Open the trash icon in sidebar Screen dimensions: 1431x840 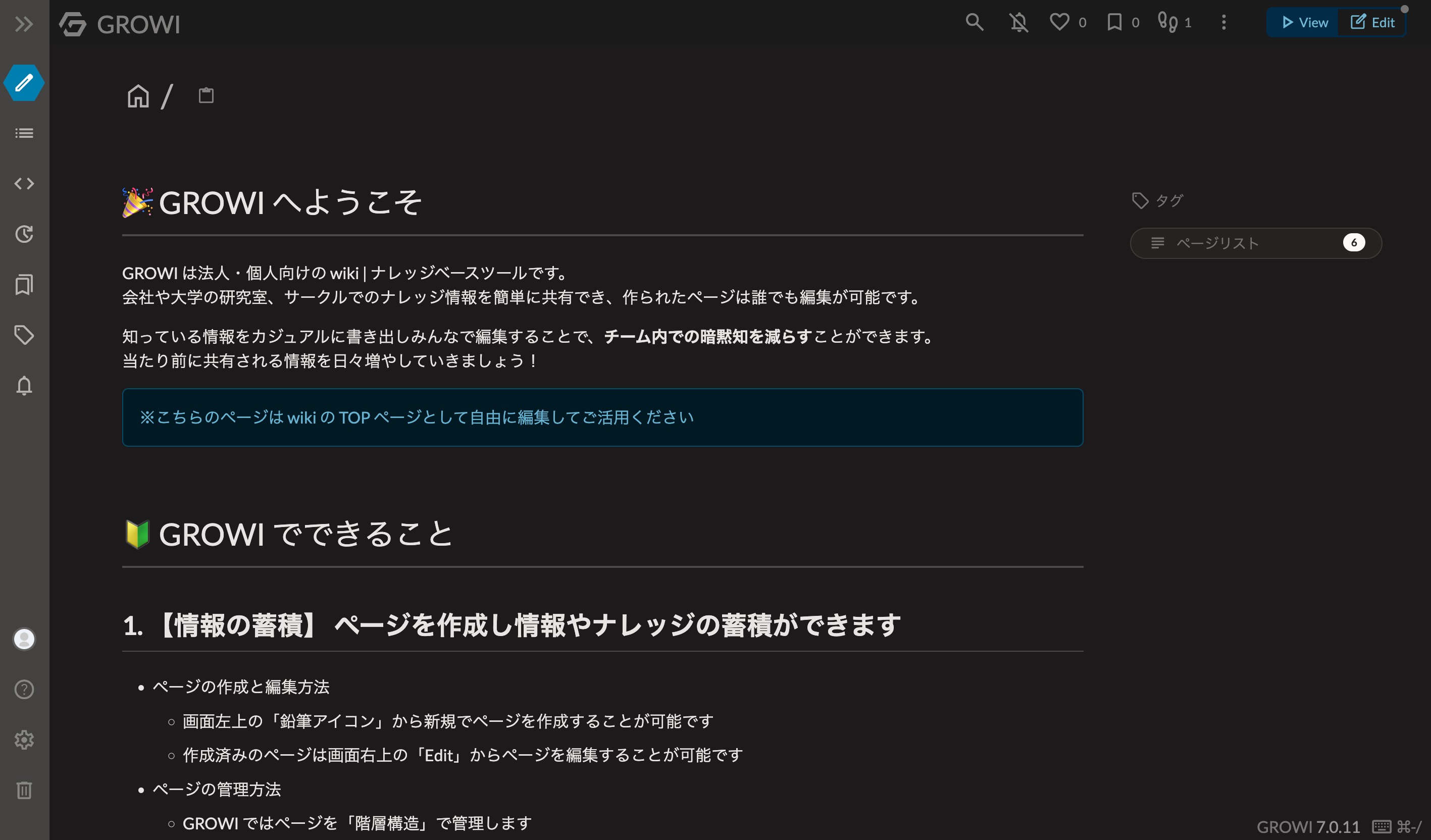click(24, 790)
